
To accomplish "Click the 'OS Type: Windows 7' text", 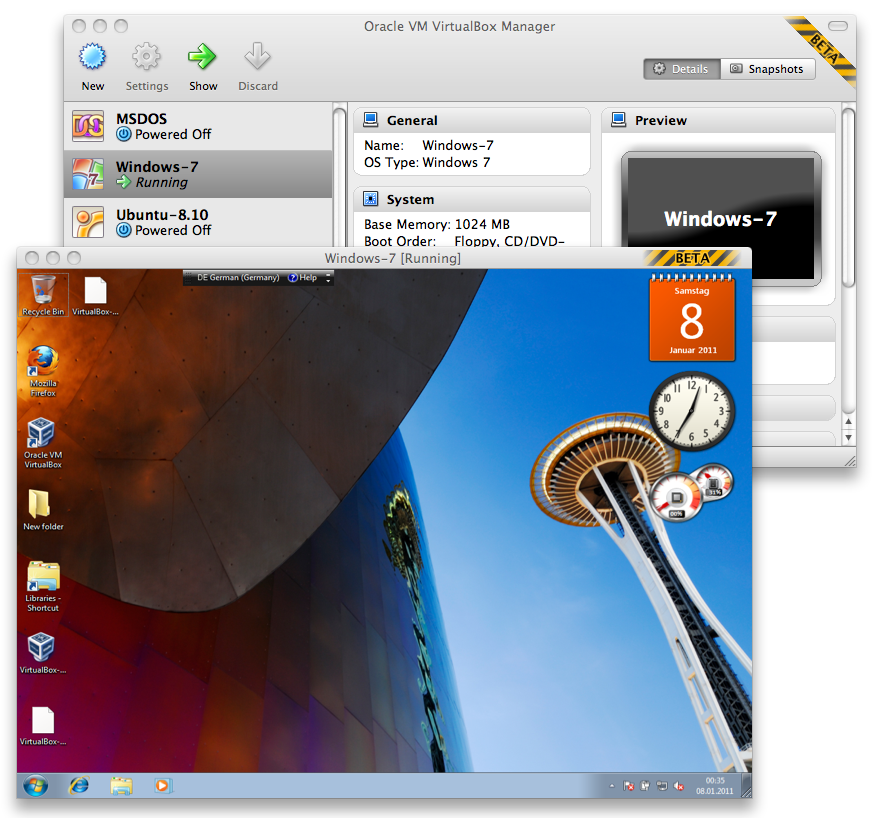I will [427, 162].
